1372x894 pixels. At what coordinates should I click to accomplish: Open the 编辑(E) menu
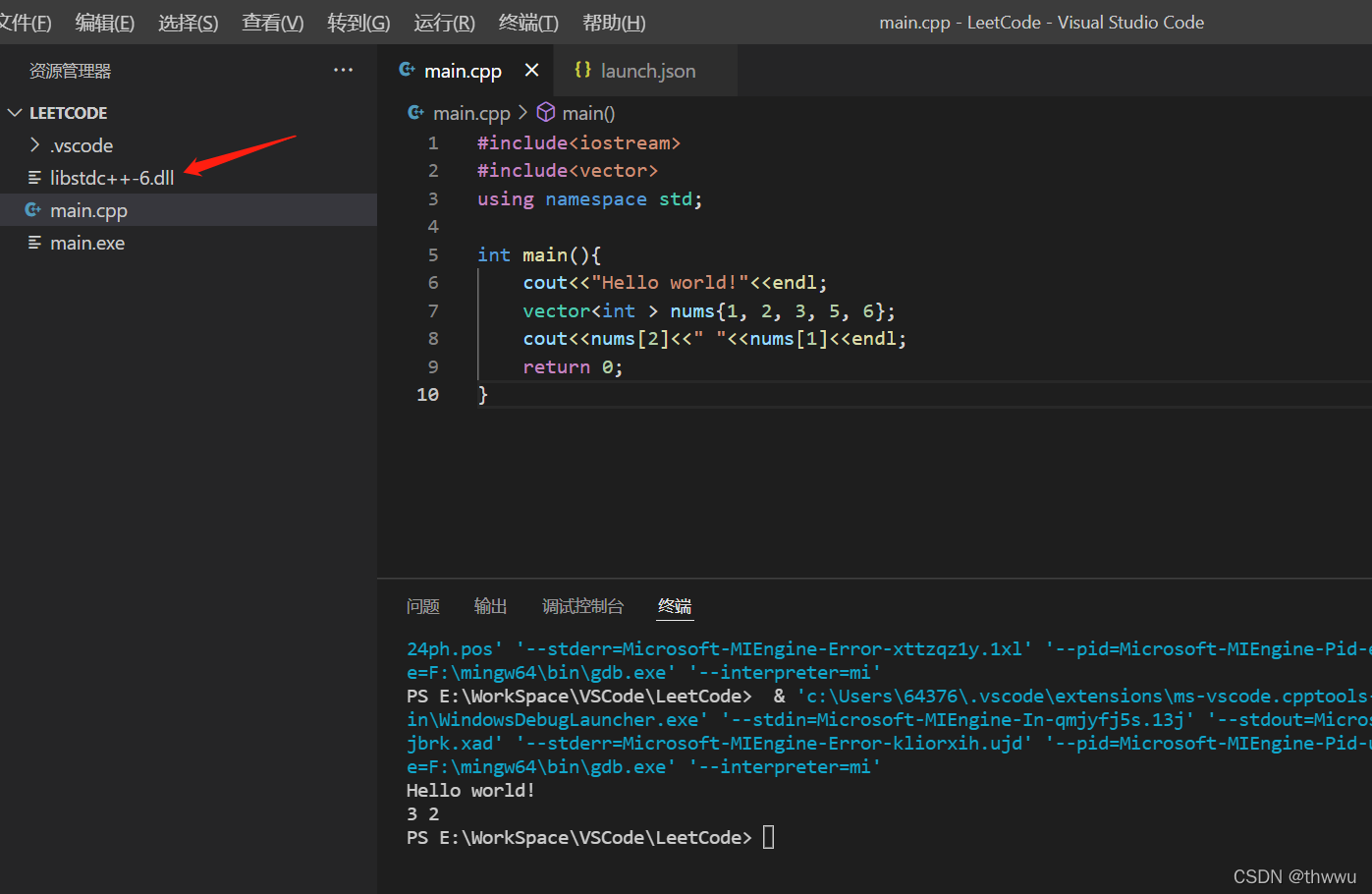(104, 23)
